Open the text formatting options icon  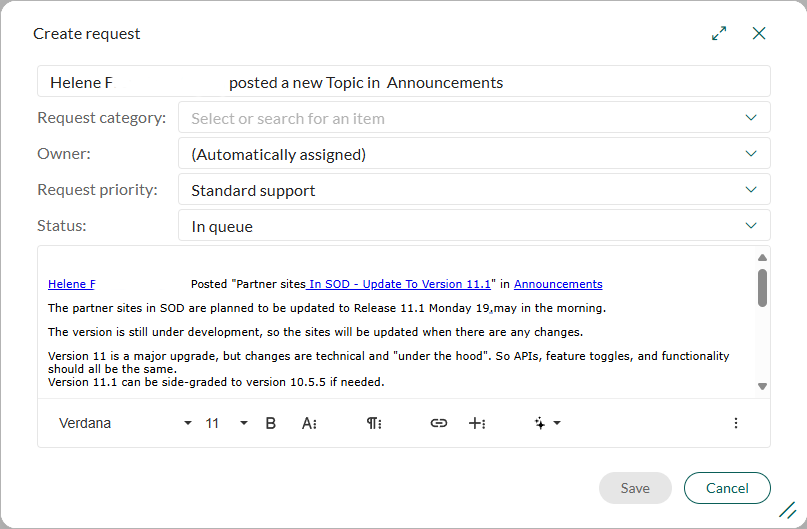309,423
